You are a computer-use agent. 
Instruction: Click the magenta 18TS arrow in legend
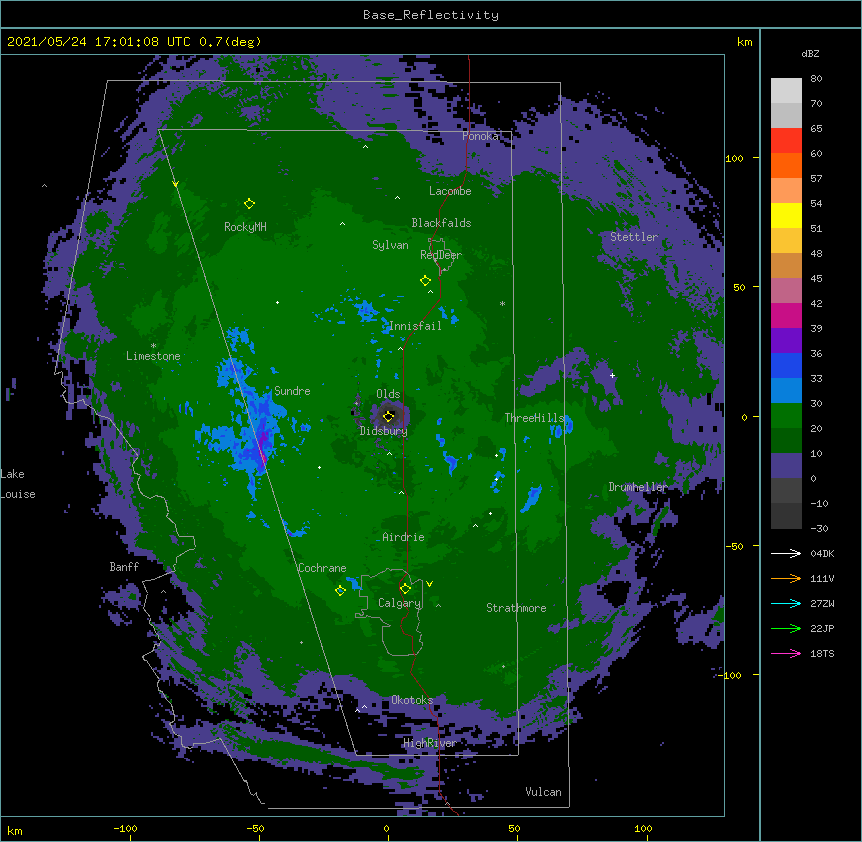click(786, 653)
